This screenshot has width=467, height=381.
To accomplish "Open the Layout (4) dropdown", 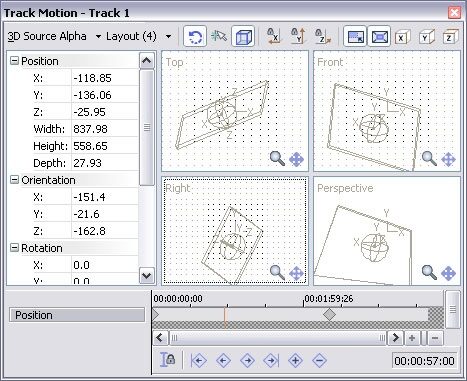I will [x=139, y=36].
